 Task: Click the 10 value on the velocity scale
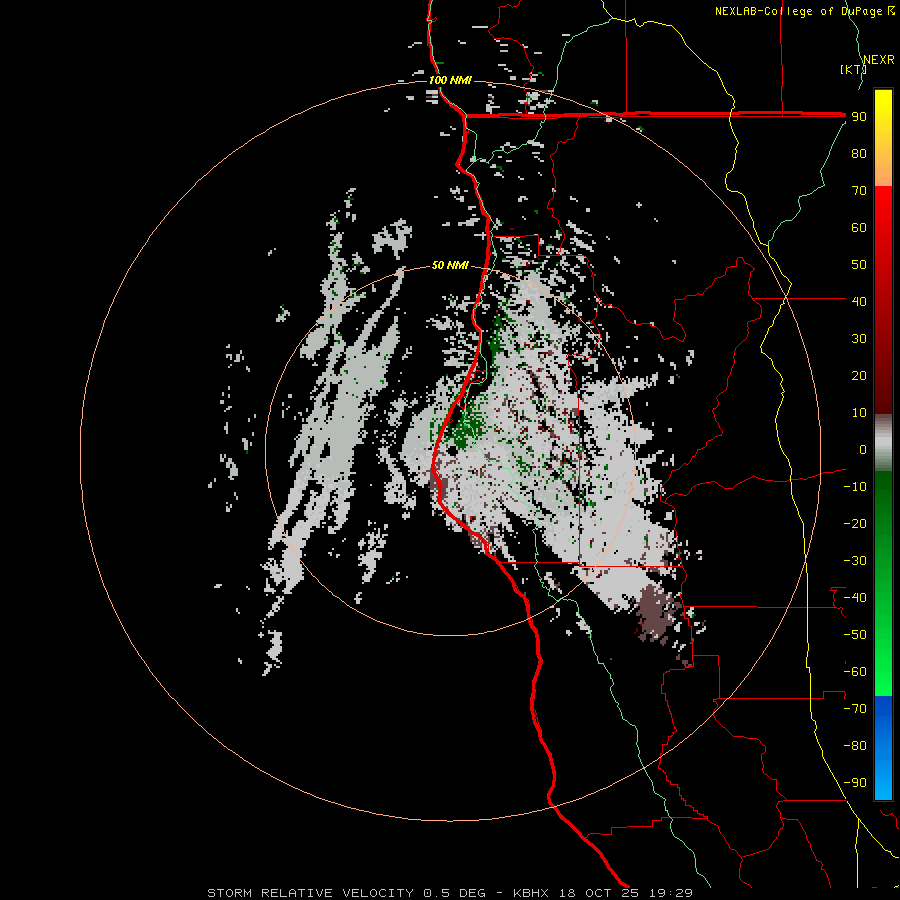859,413
